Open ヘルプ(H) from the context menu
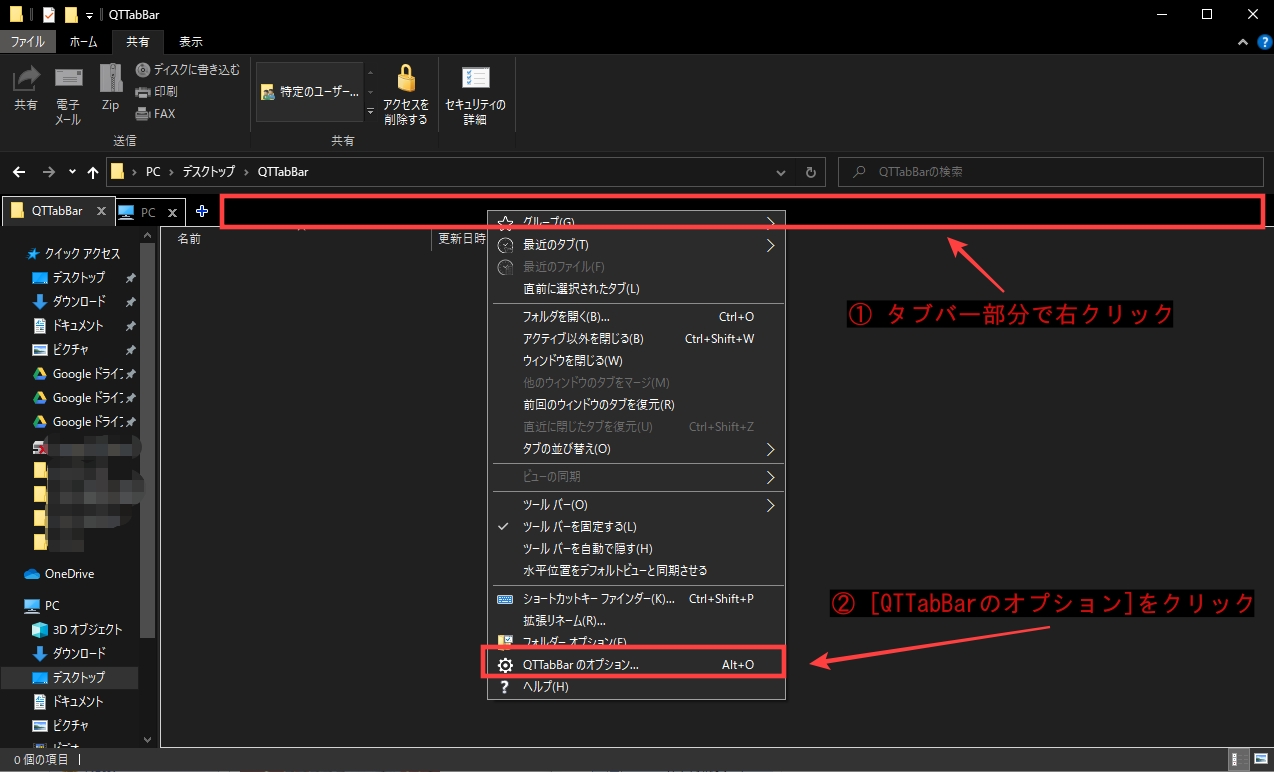1274x772 pixels. point(636,687)
